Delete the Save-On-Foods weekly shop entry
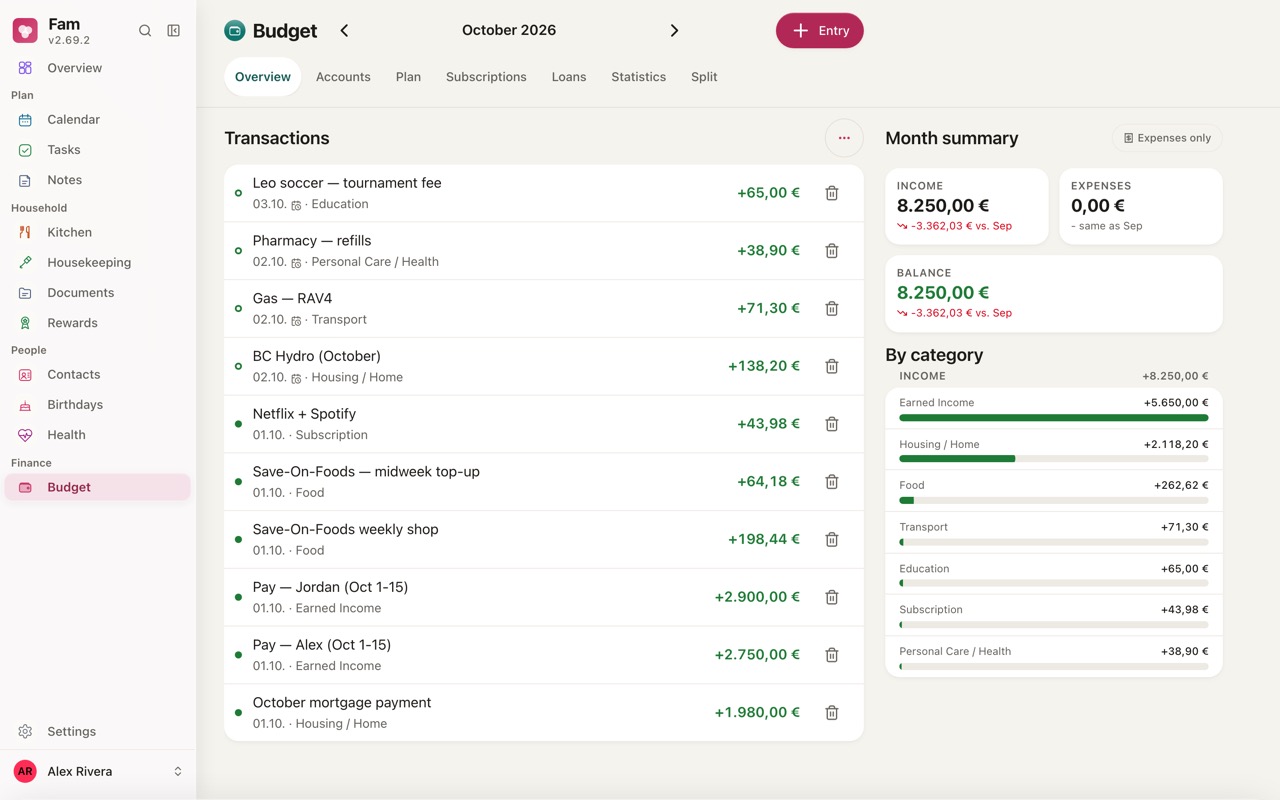This screenshot has width=1280, height=800. (831, 540)
